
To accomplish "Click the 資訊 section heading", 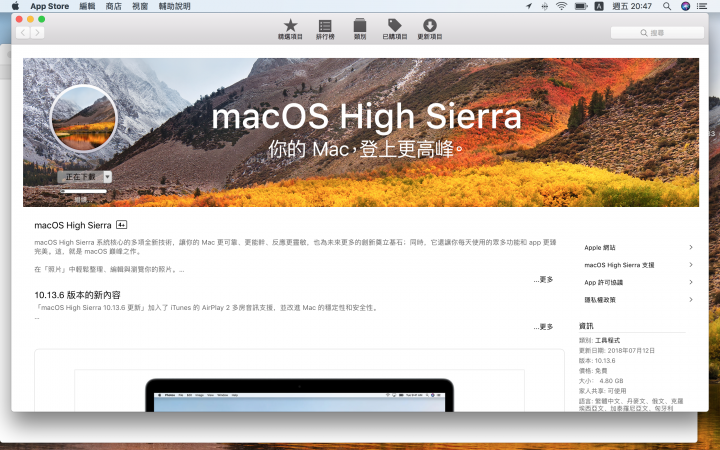I will [586, 326].
